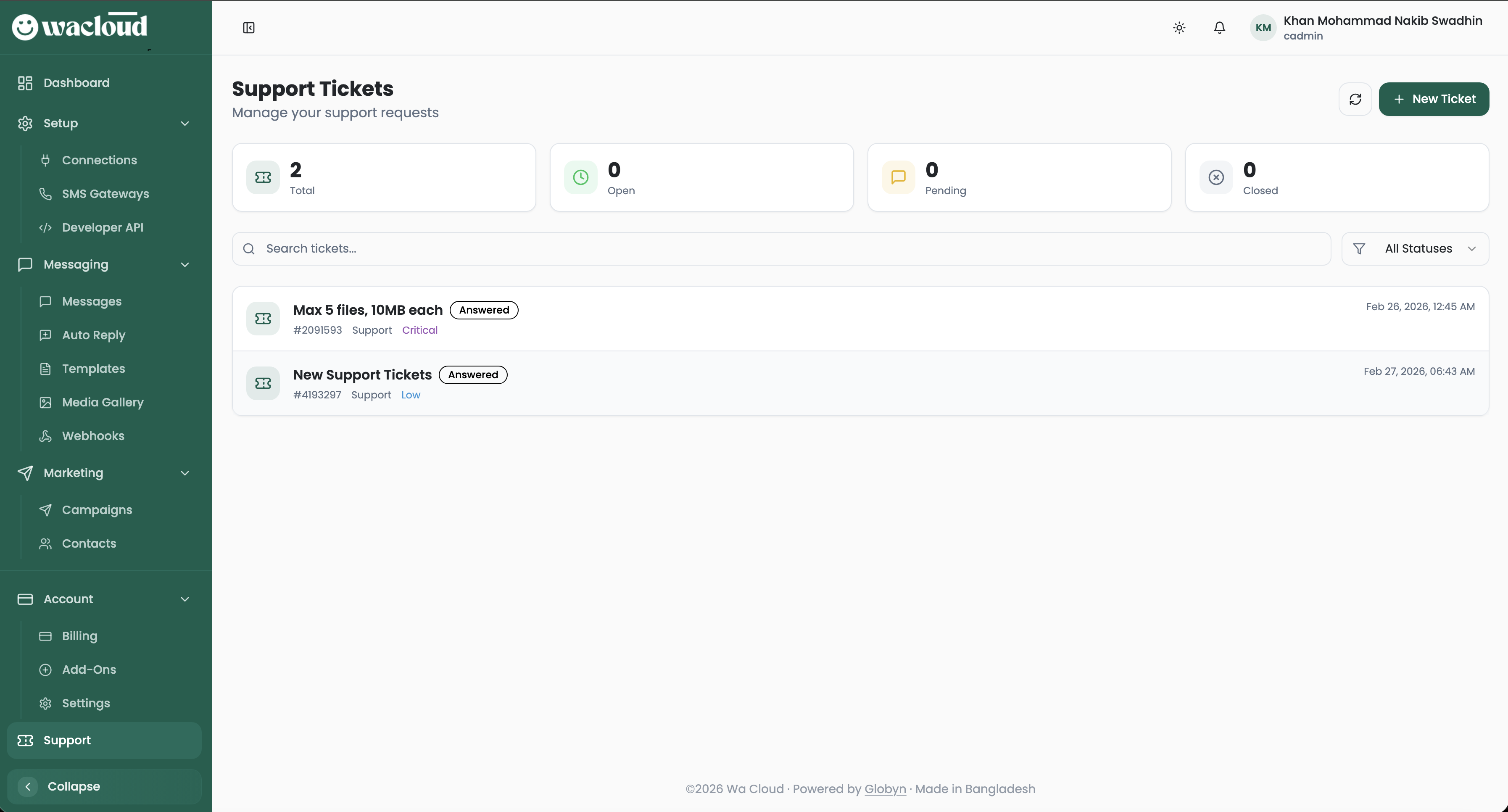Collapse the Marketing section chevron

(185, 473)
